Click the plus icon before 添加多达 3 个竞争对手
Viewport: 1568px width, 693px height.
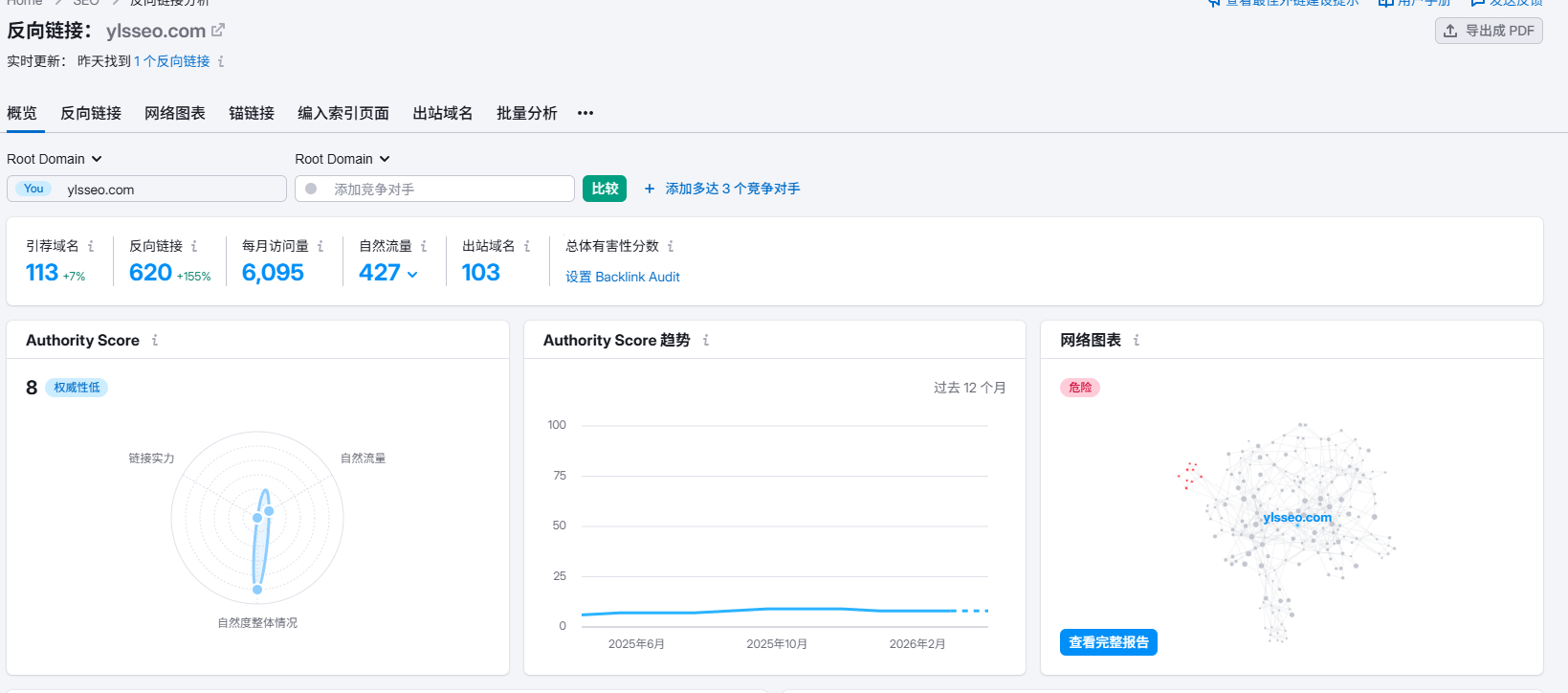pos(650,189)
